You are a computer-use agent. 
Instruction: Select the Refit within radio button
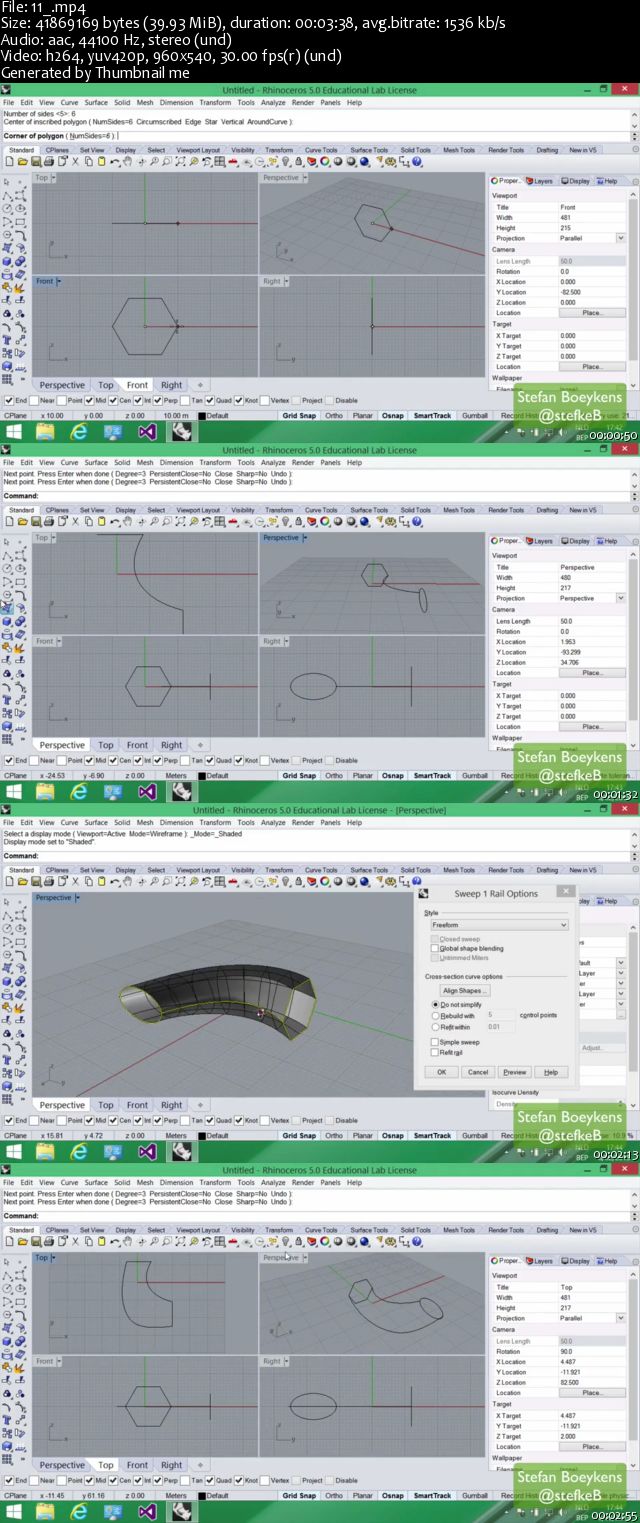[435, 1026]
